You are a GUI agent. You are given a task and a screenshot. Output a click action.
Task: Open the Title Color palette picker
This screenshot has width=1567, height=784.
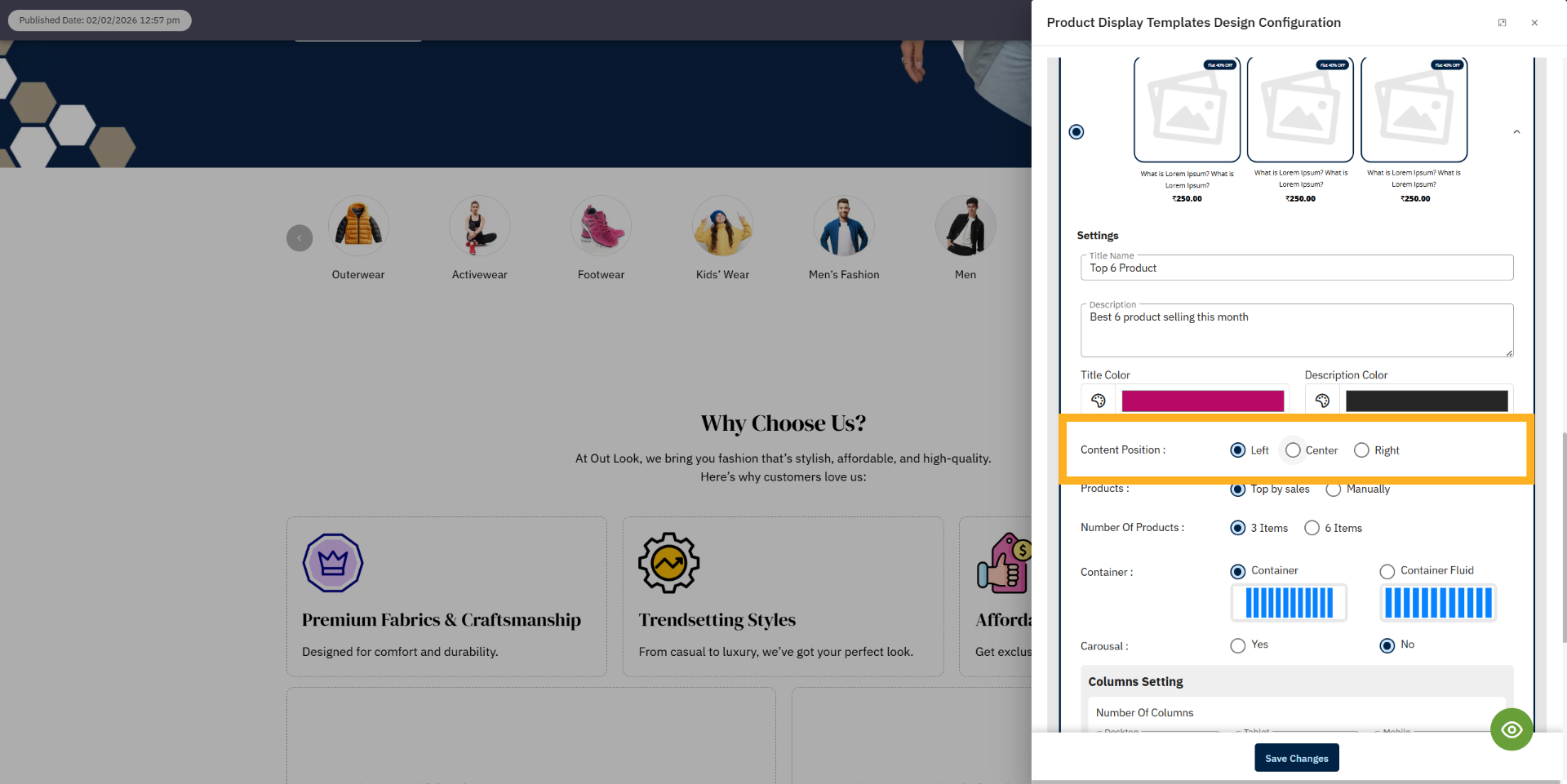(1097, 401)
